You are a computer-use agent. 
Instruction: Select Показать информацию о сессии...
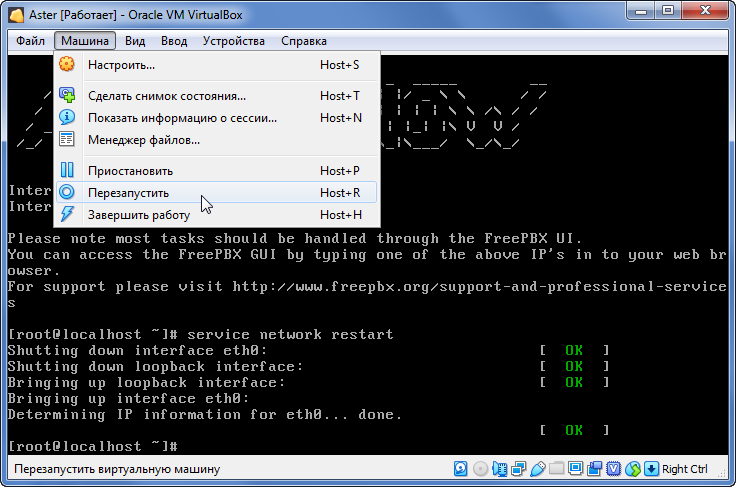[x=216, y=118]
